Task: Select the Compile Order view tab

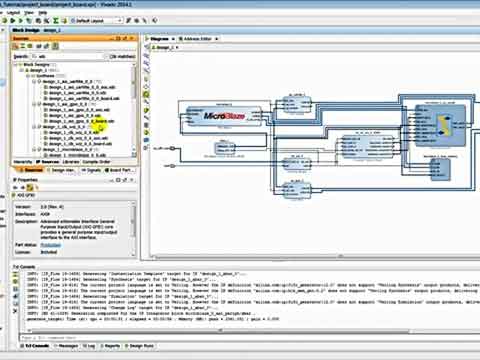Action: (x=96, y=162)
